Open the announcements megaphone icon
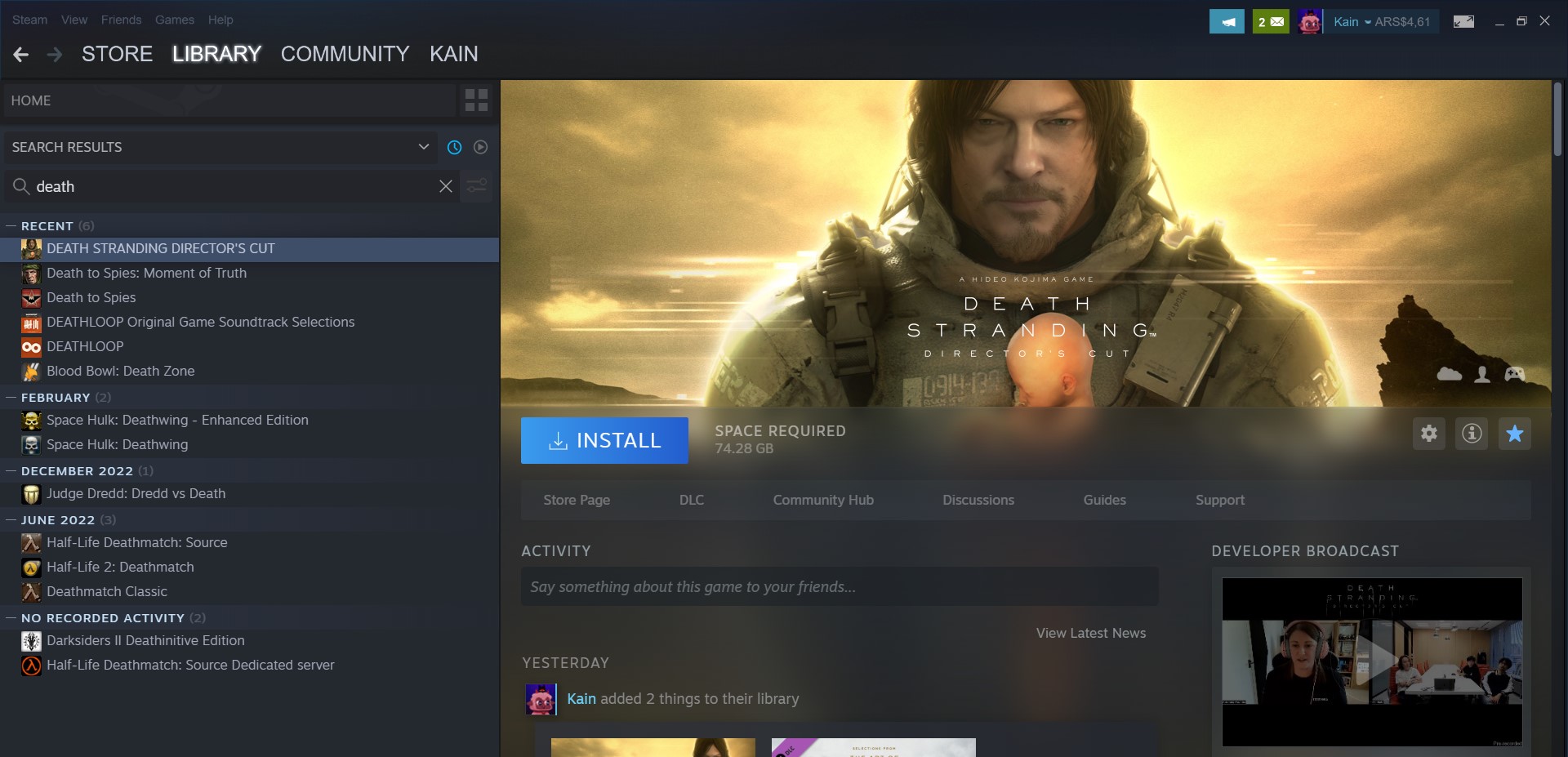 [1227, 22]
